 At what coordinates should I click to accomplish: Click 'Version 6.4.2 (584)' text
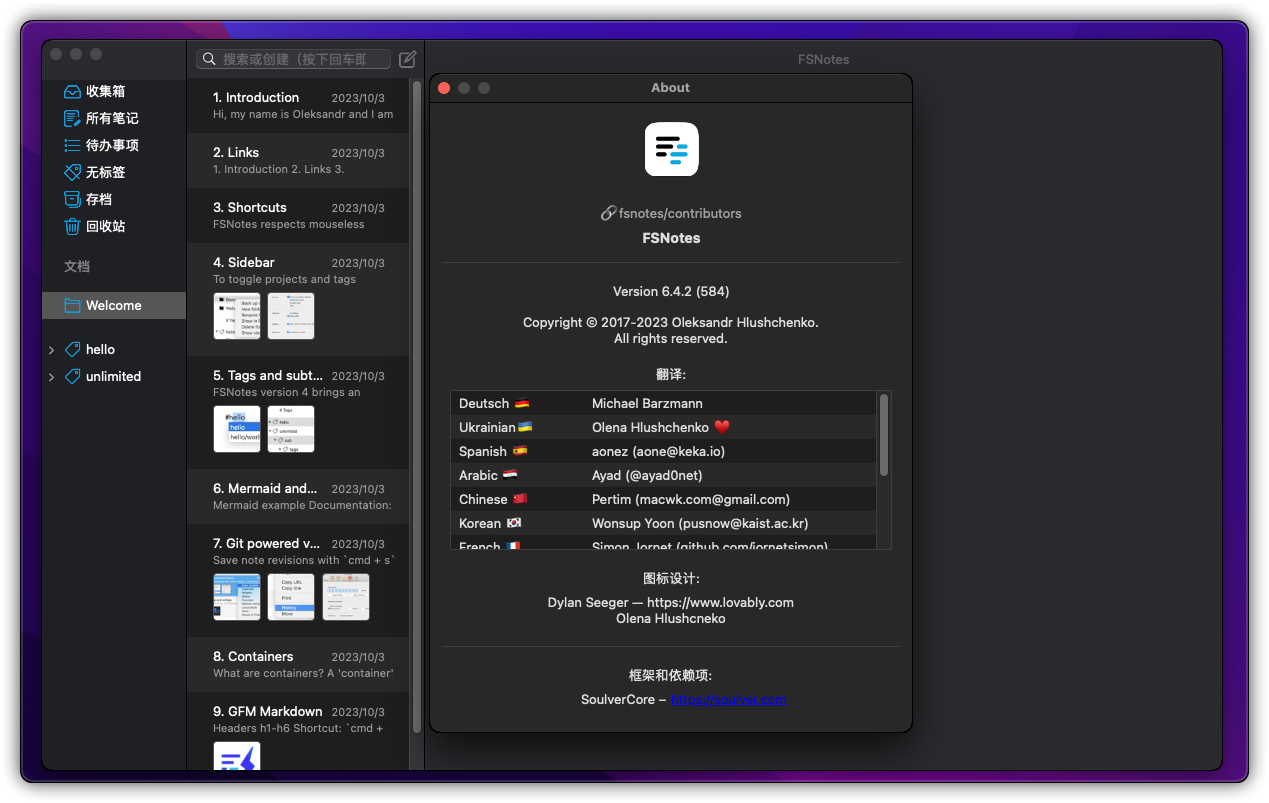[x=671, y=291]
